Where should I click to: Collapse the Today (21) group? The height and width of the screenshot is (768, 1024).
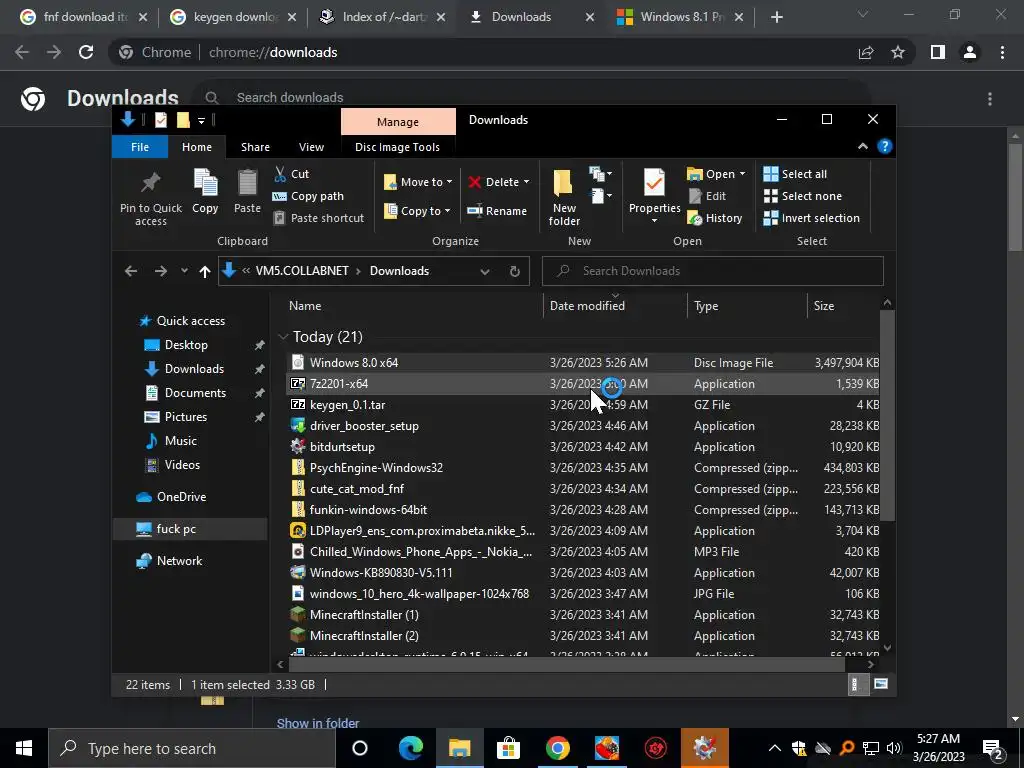tap(283, 337)
